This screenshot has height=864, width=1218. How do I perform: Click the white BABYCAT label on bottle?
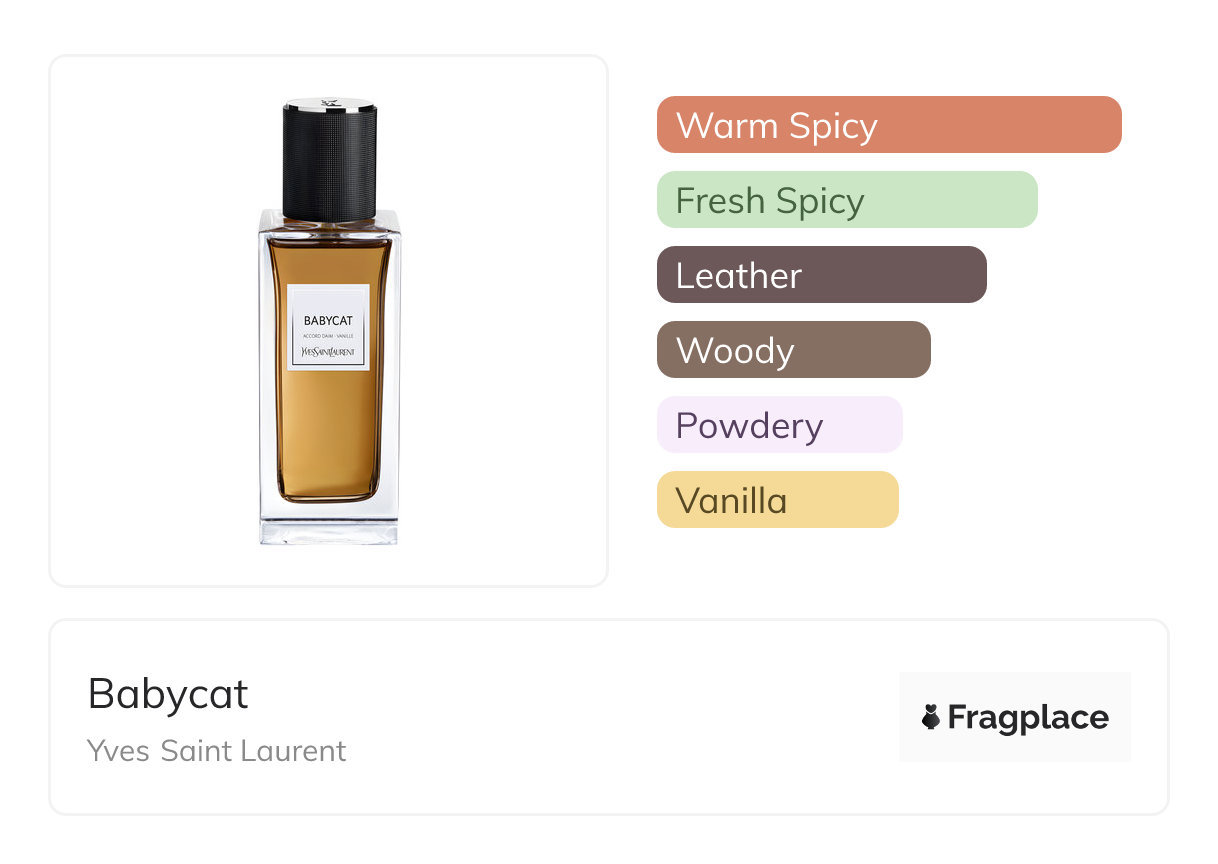pos(328,327)
